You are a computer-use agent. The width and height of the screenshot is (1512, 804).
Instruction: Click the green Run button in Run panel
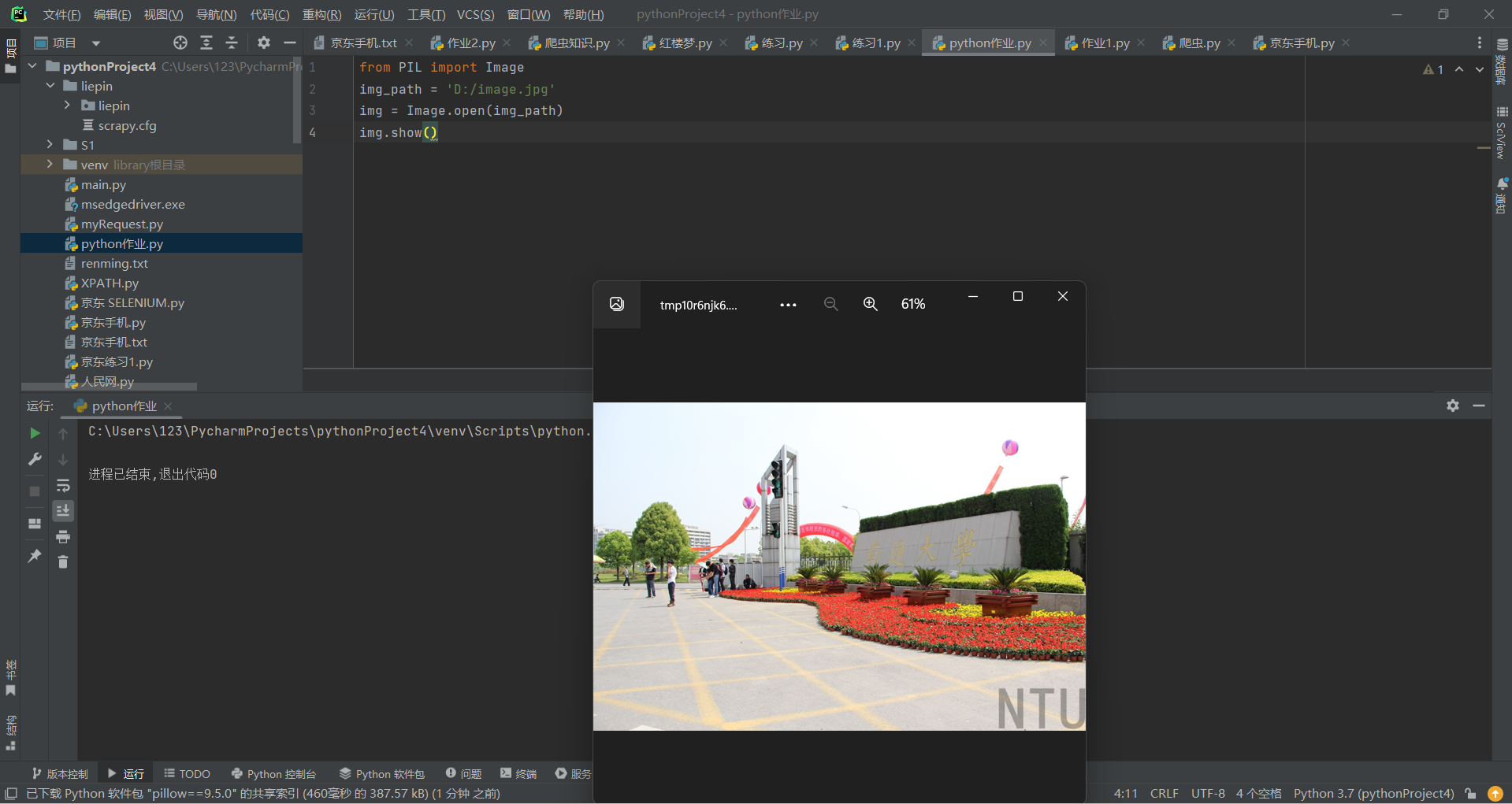pyautogui.click(x=35, y=433)
